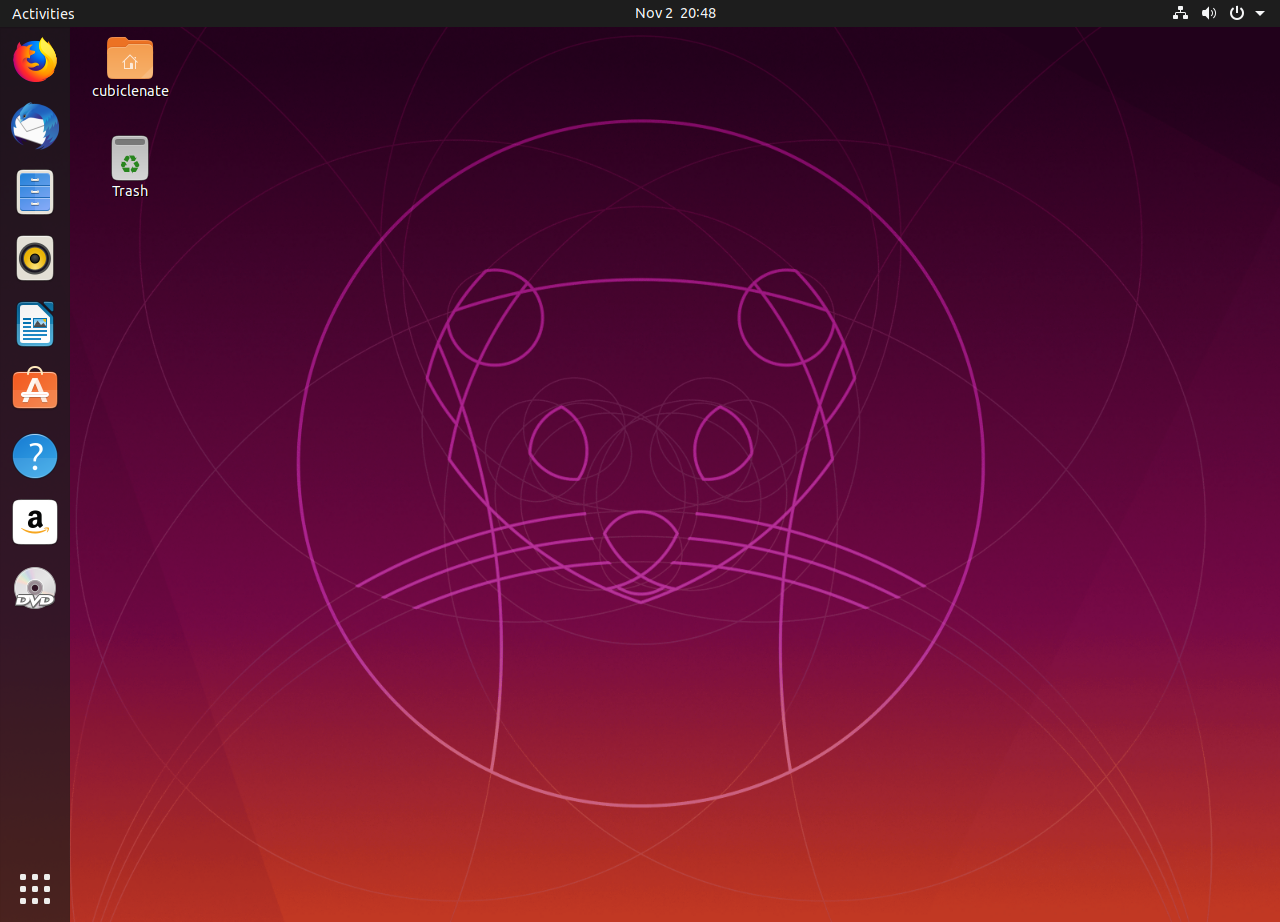The width and height of the screenshot is (1280, 922).
Task: Open the Files application icon
Action: [35, 192]
